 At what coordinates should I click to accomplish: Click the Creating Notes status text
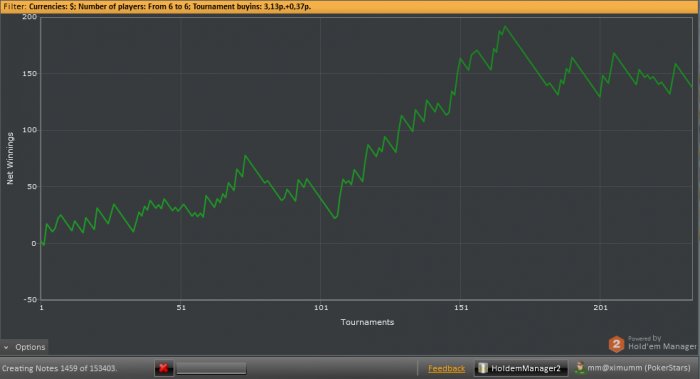(59, 368)
